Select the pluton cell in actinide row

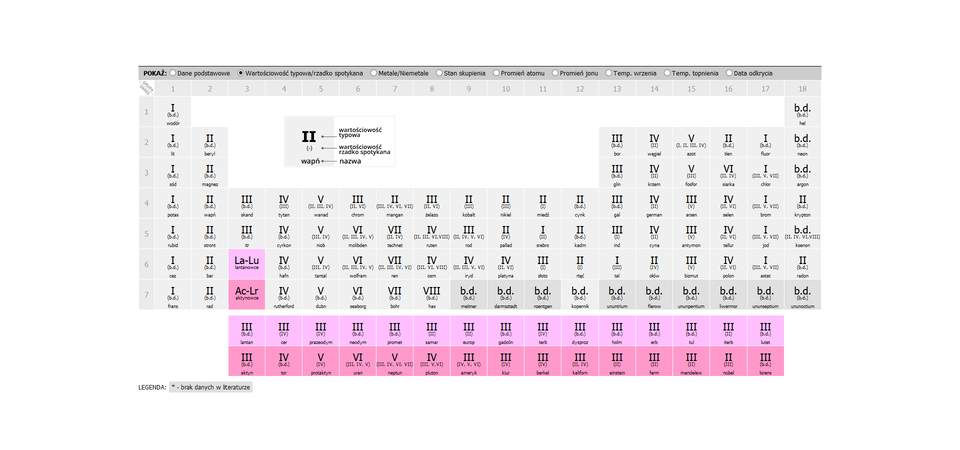(x=432, y=361)
